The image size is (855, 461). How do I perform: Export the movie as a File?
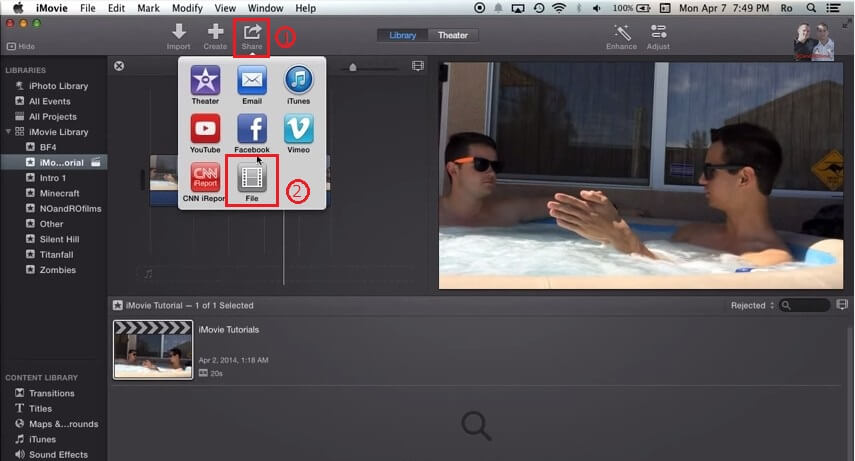(251, 182)
